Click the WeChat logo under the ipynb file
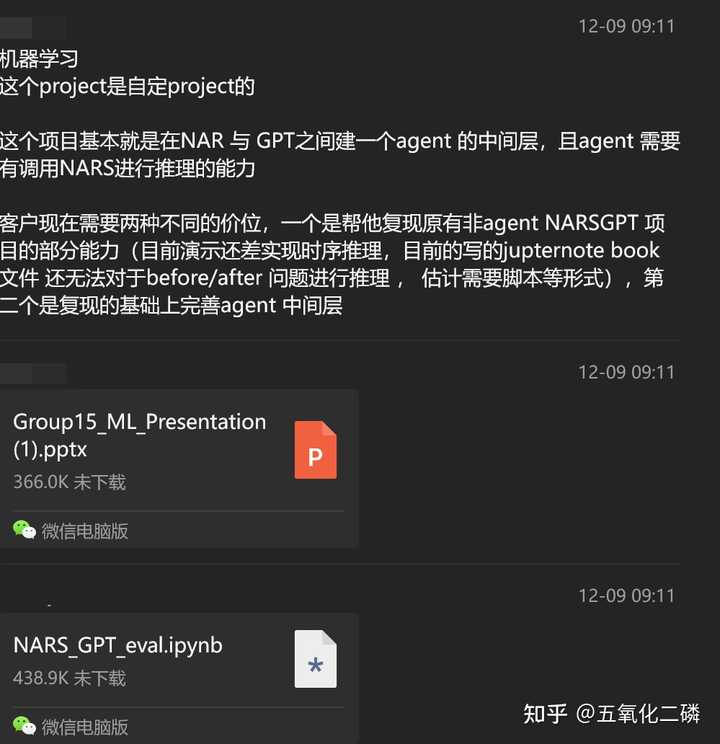 pyautogui.click(x=24, y=725)
